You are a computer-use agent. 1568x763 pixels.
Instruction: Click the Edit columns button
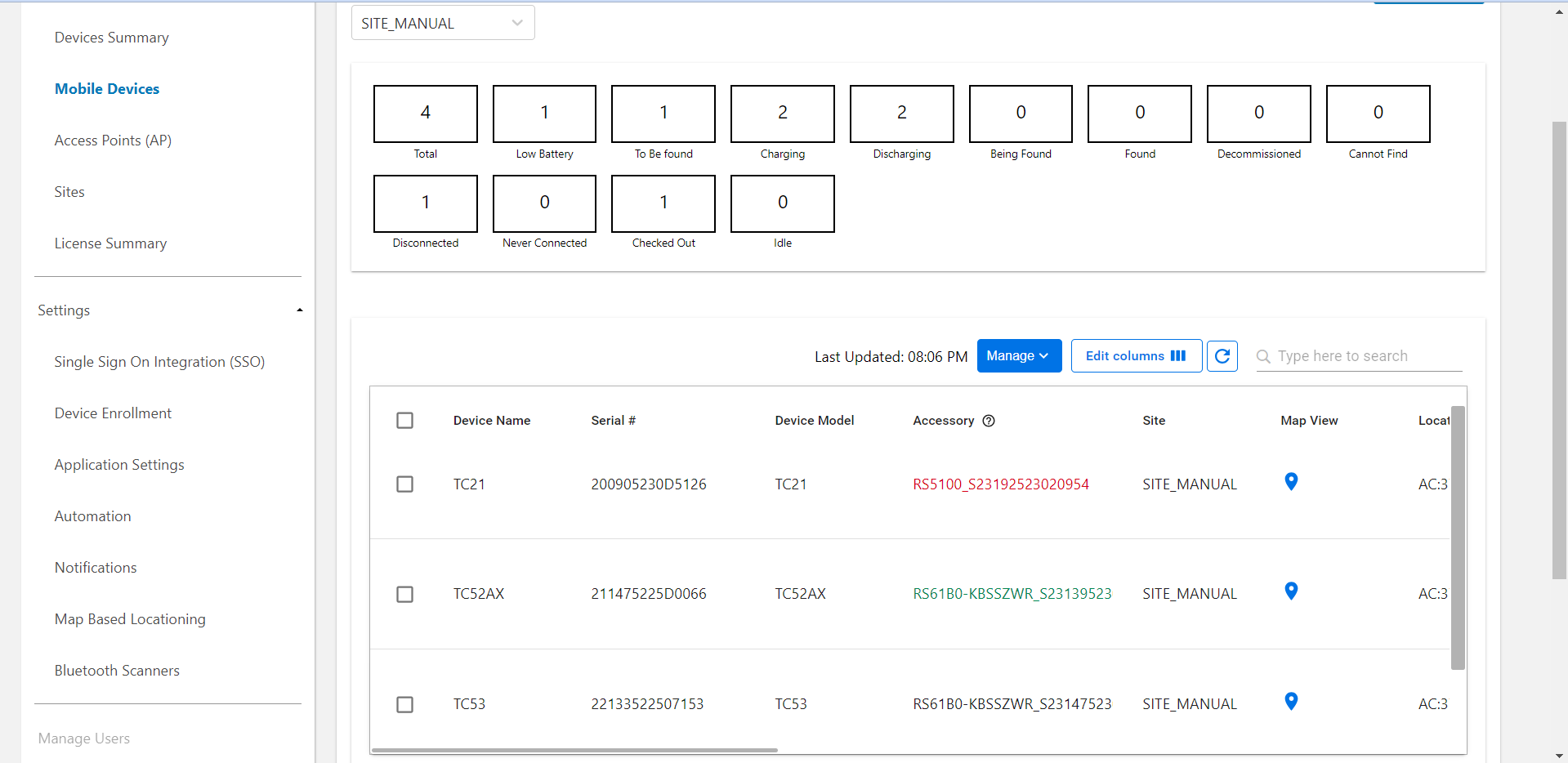[x=1137, y=356]
